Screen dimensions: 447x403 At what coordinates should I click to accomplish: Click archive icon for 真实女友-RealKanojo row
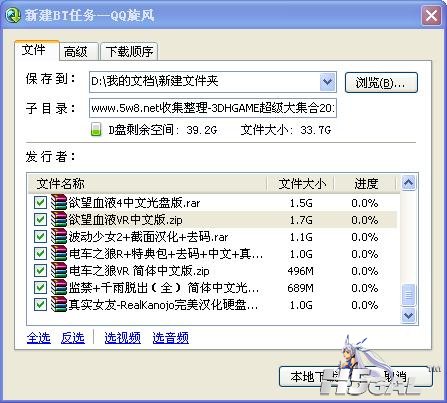point(59,304)
